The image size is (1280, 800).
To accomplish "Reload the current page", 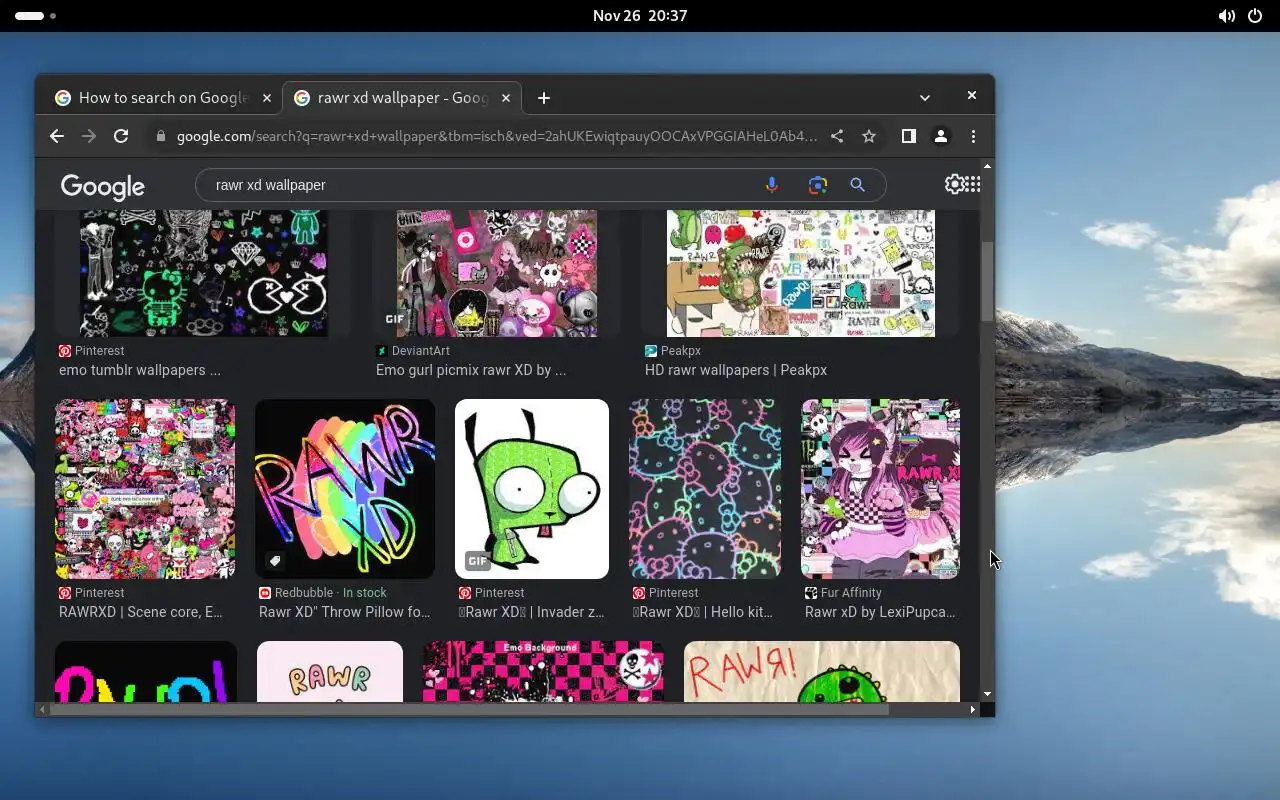I will click(121, 136).
